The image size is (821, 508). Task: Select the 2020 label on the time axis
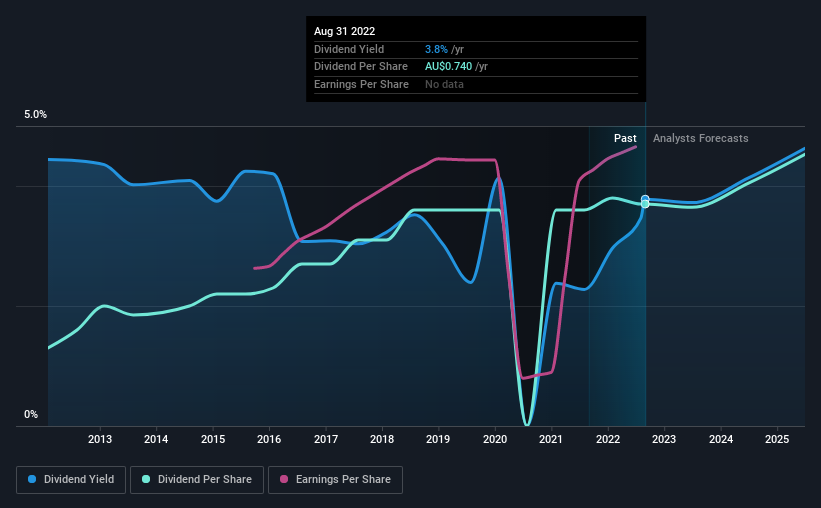tap(495, 439)
